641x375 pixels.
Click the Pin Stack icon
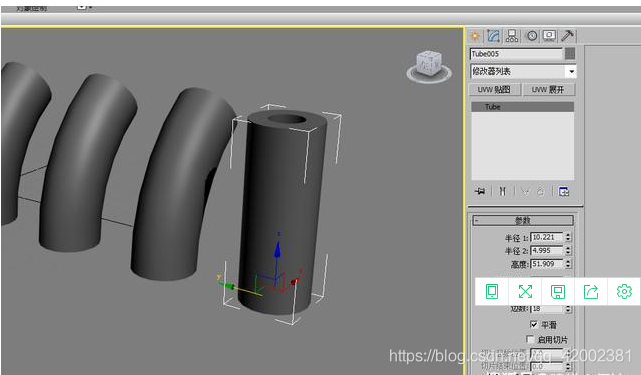[480, 191]
